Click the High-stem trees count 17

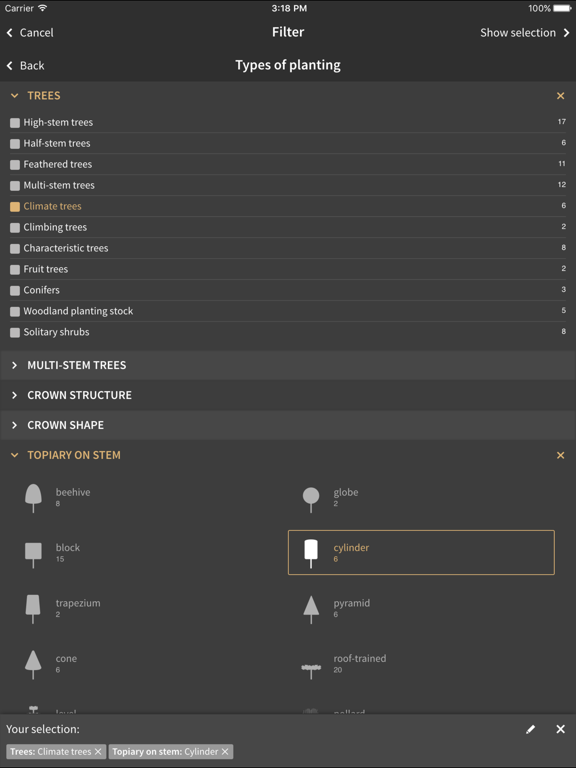tap(562, 121)
